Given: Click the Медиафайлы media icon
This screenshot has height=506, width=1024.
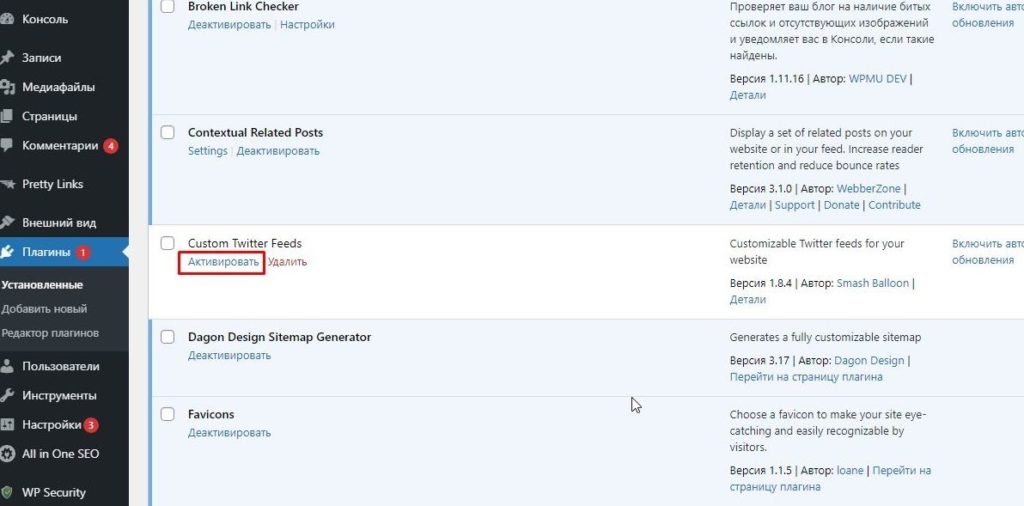Looking at the screenshot, I should [x=7, y=87].
